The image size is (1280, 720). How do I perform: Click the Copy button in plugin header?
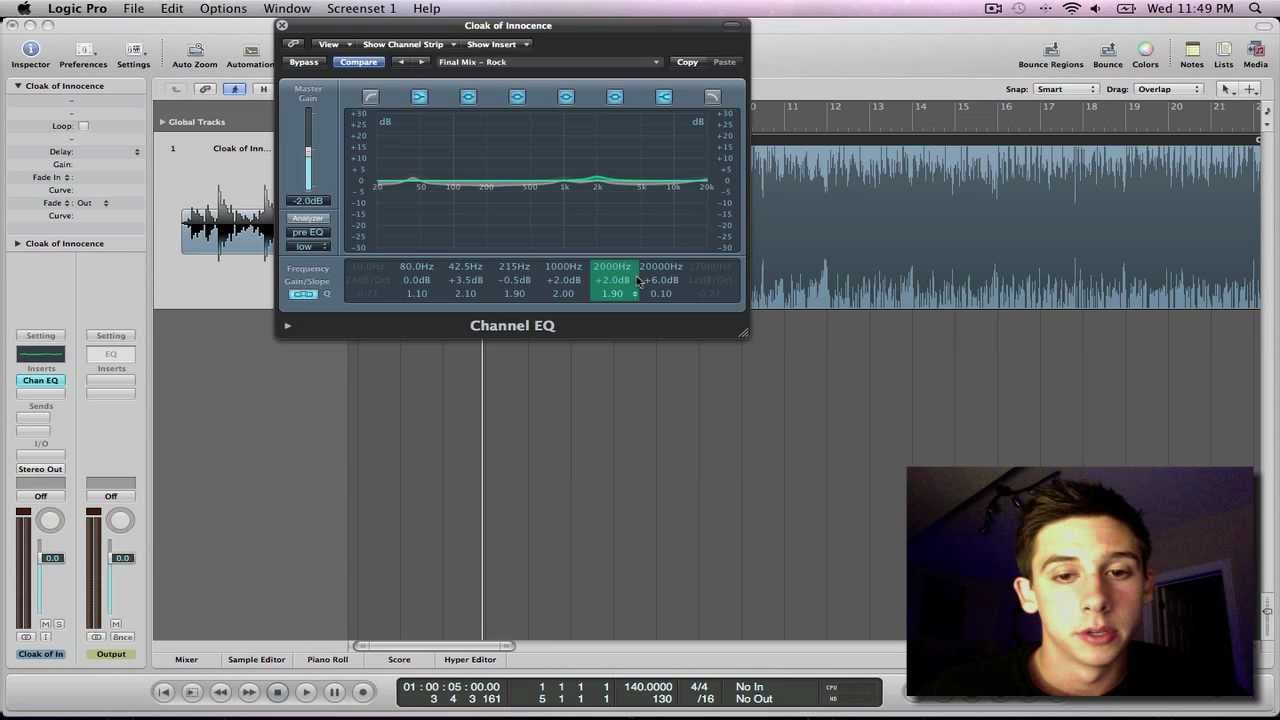pyautogui.click(x=687, y=62)
